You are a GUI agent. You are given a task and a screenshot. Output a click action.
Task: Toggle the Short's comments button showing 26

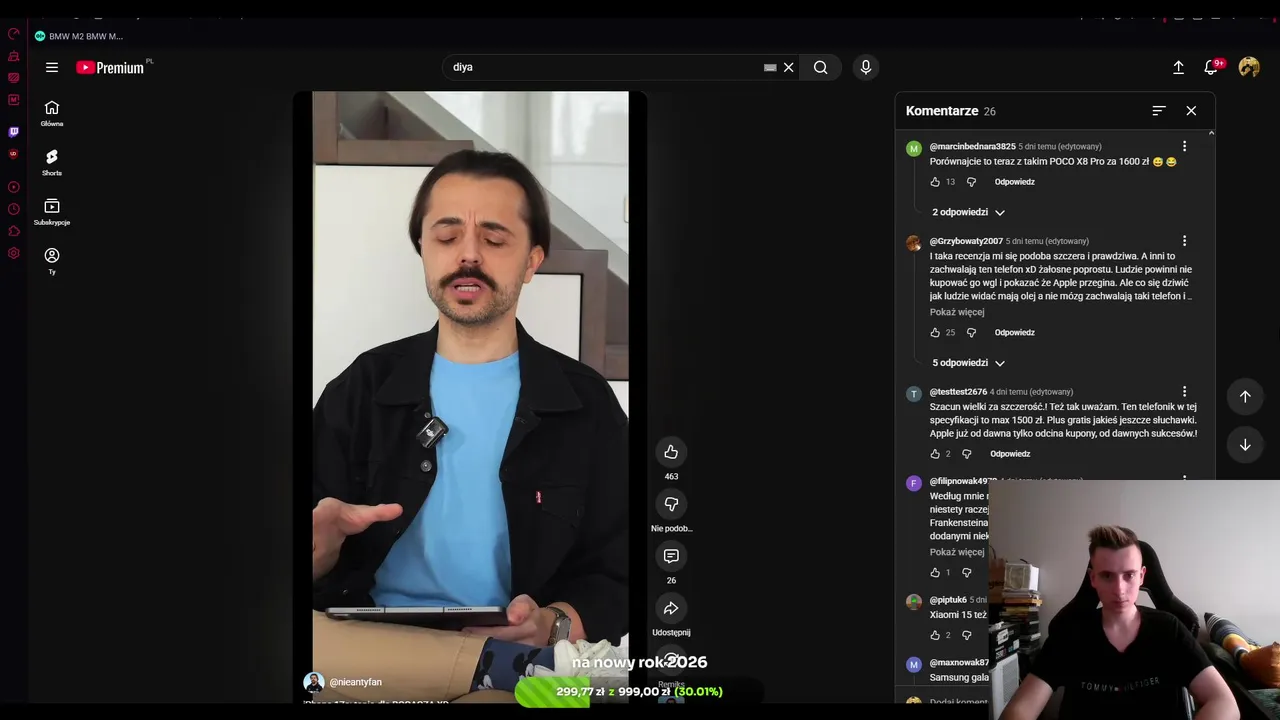pyautogui.click(x=671, y=556)
